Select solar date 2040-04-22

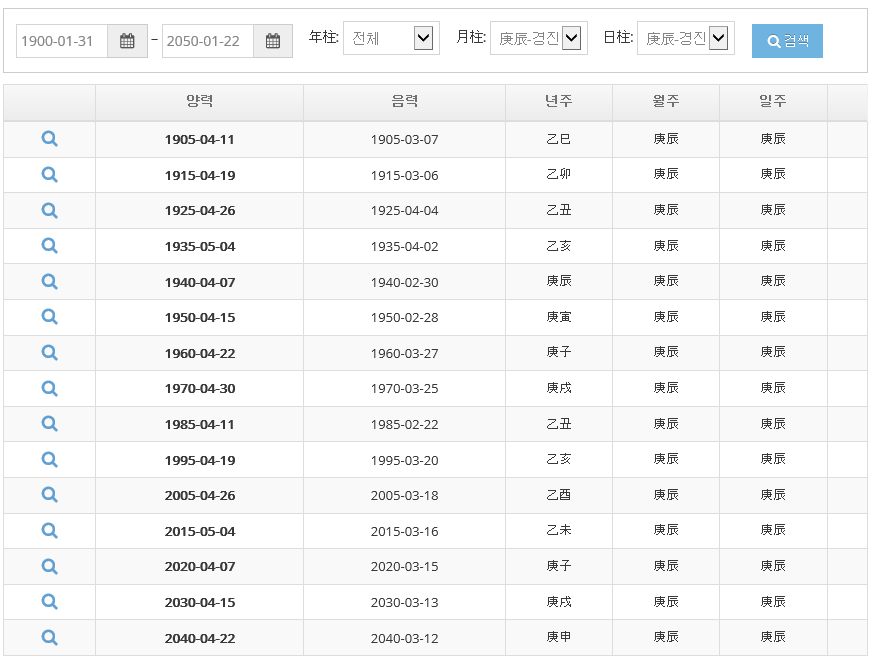coord(199,638)
